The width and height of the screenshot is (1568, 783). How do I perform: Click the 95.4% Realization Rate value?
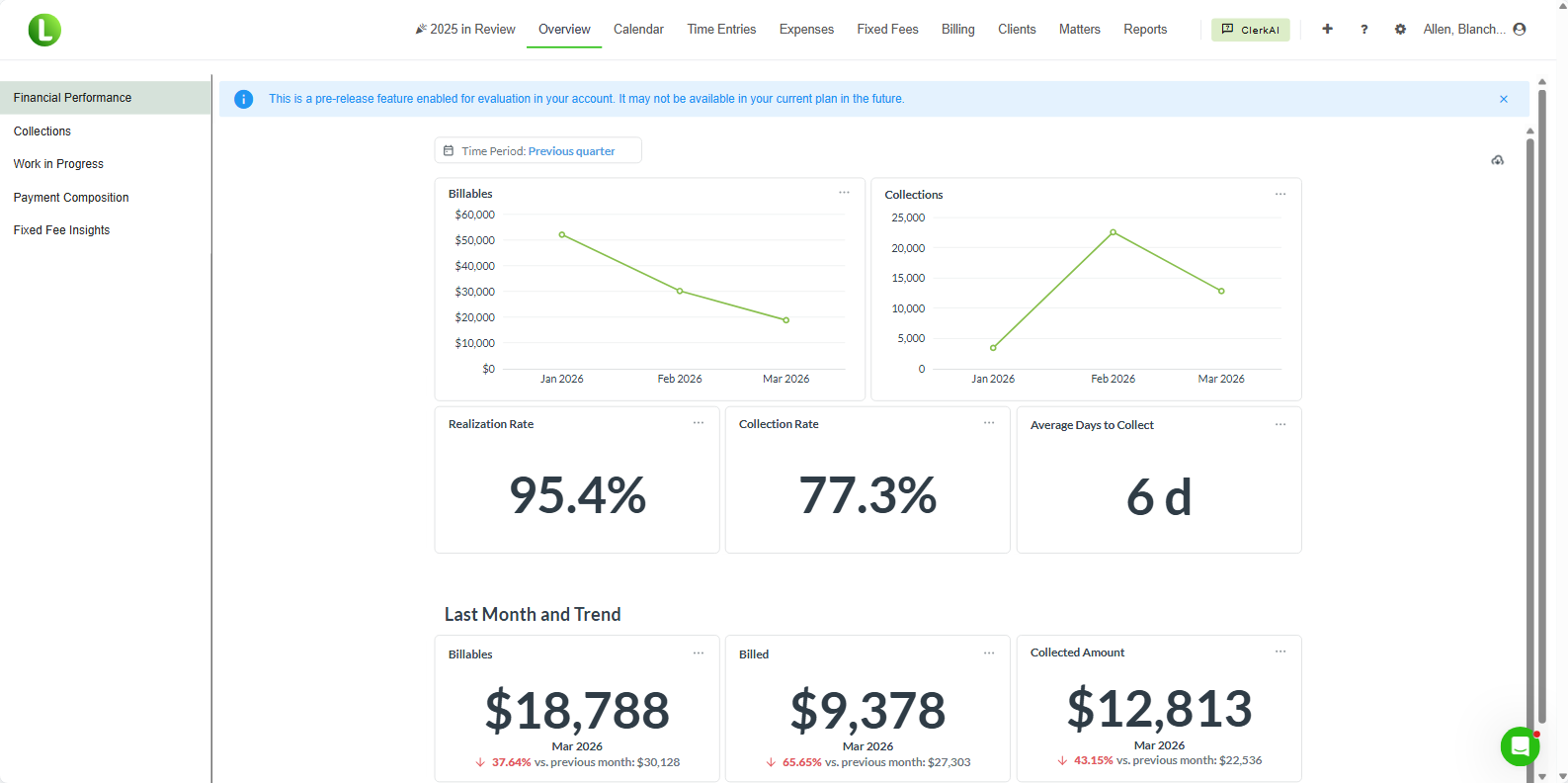pos(577,495)
